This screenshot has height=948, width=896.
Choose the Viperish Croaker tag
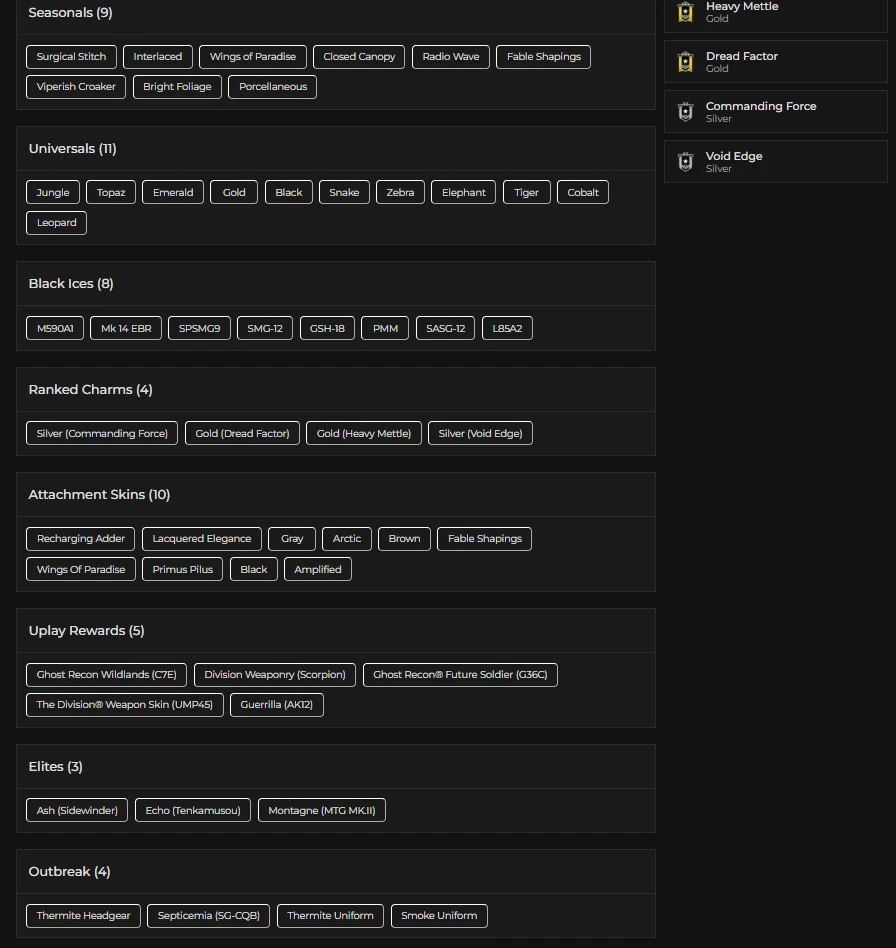76,87
